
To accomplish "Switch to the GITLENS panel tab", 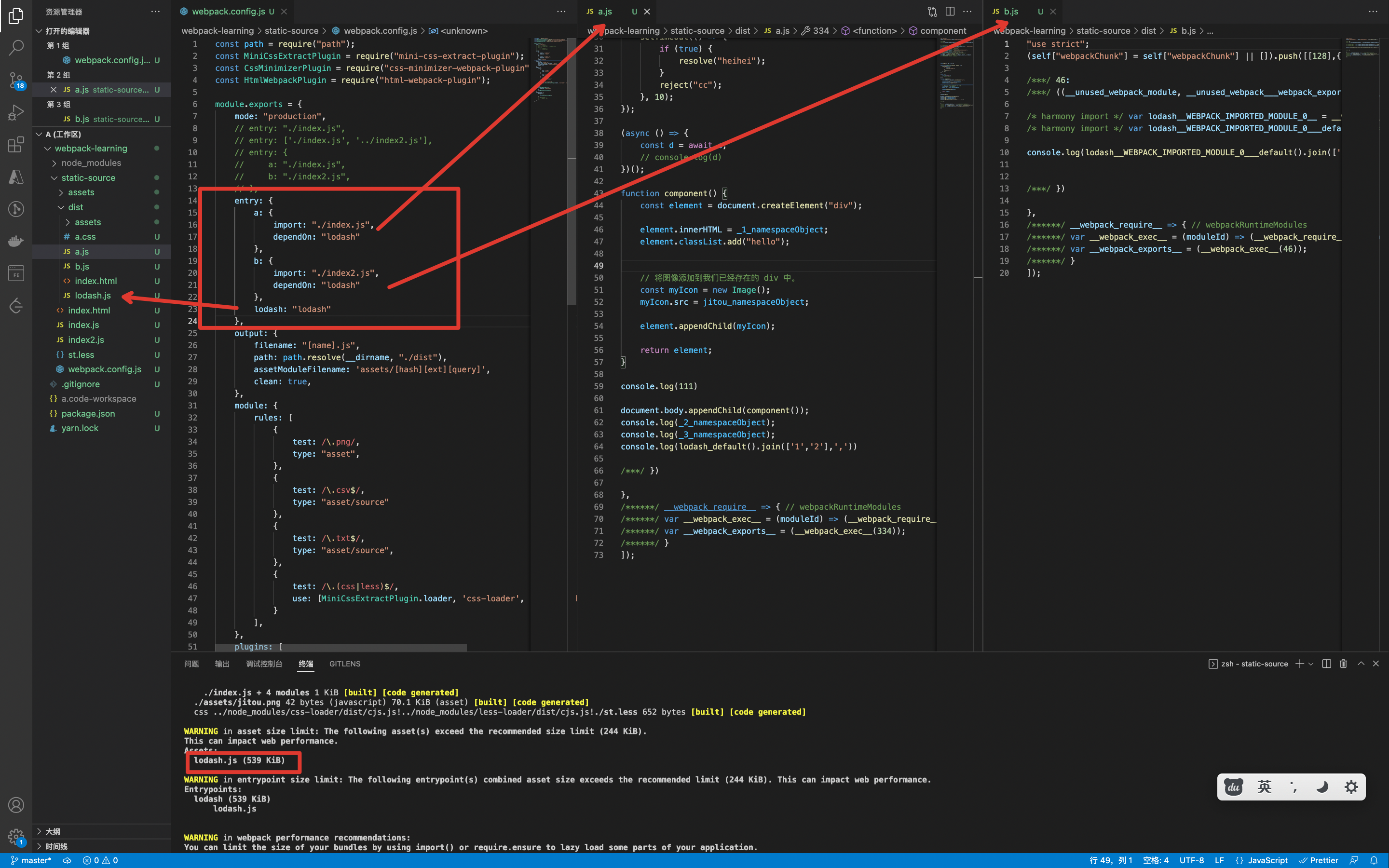I will tap(344, 664).
